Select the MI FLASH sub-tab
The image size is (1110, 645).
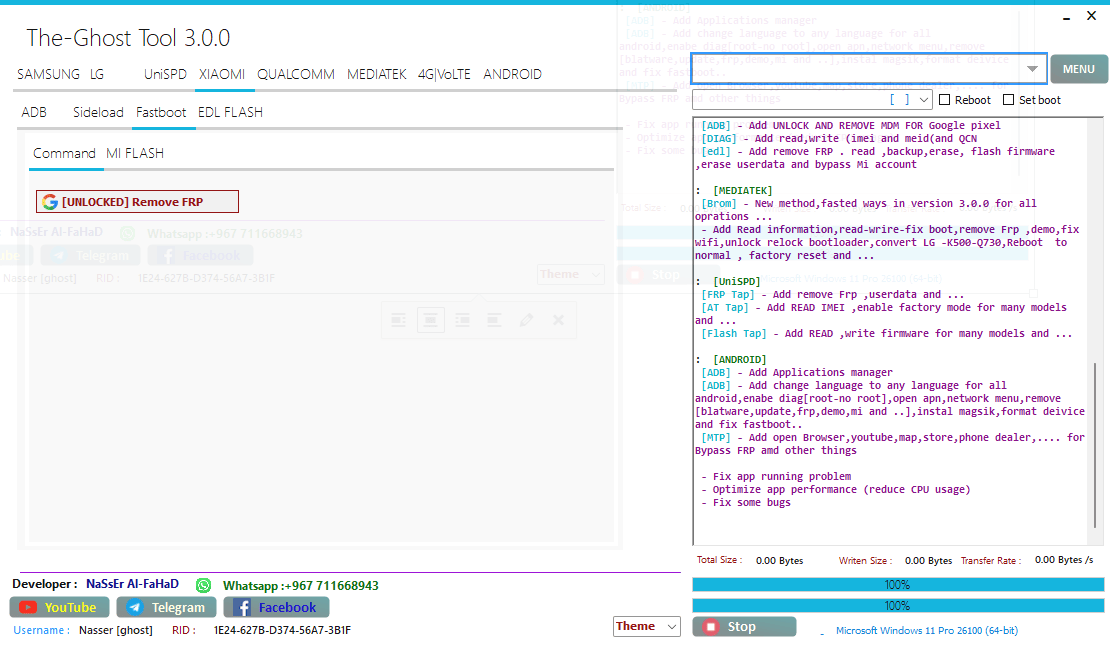(135, 154)
